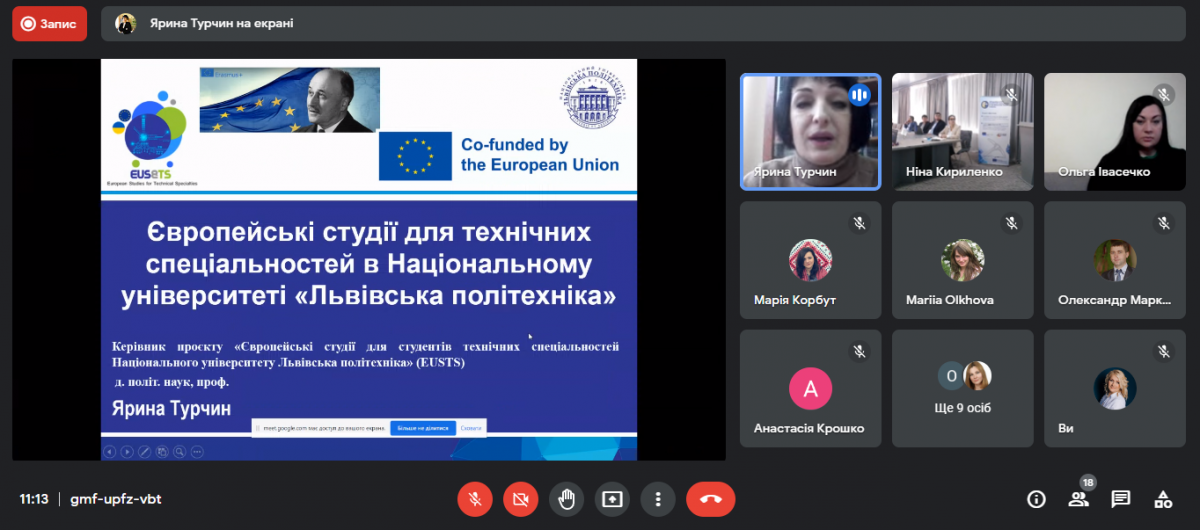
Task: Go to next slide arrow in presentation
Action: tap(127, 452)
